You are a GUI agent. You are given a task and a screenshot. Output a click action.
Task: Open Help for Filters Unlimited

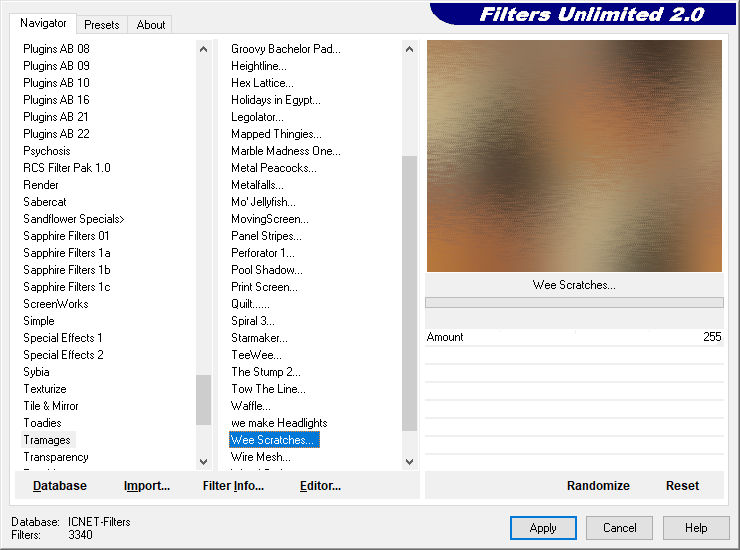point(696,528)
